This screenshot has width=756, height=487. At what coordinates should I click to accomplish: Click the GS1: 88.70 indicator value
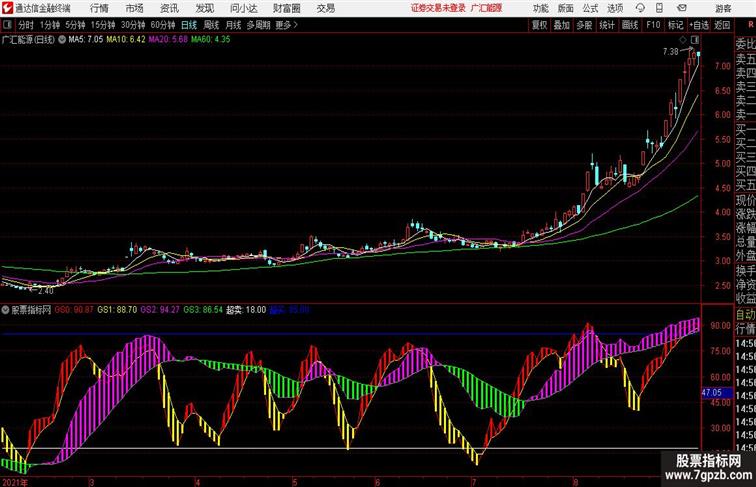pos(117,310)
